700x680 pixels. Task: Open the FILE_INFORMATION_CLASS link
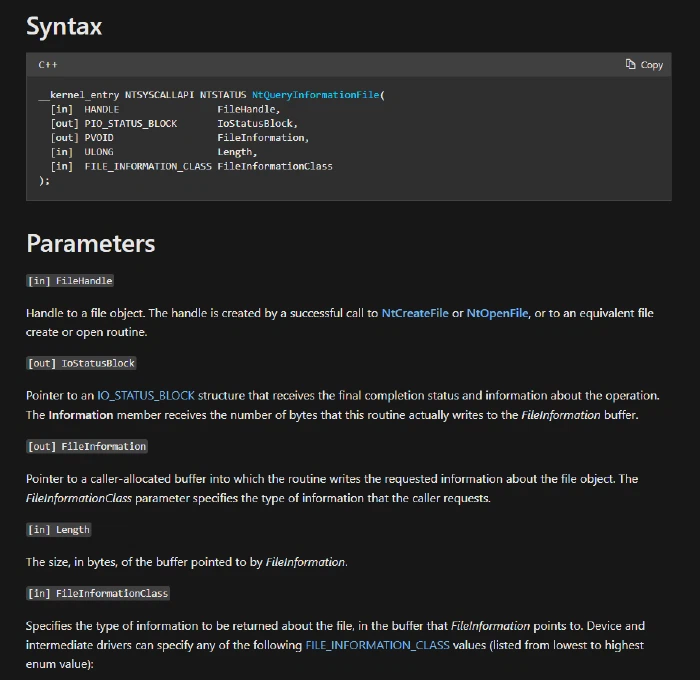point(377,645)
